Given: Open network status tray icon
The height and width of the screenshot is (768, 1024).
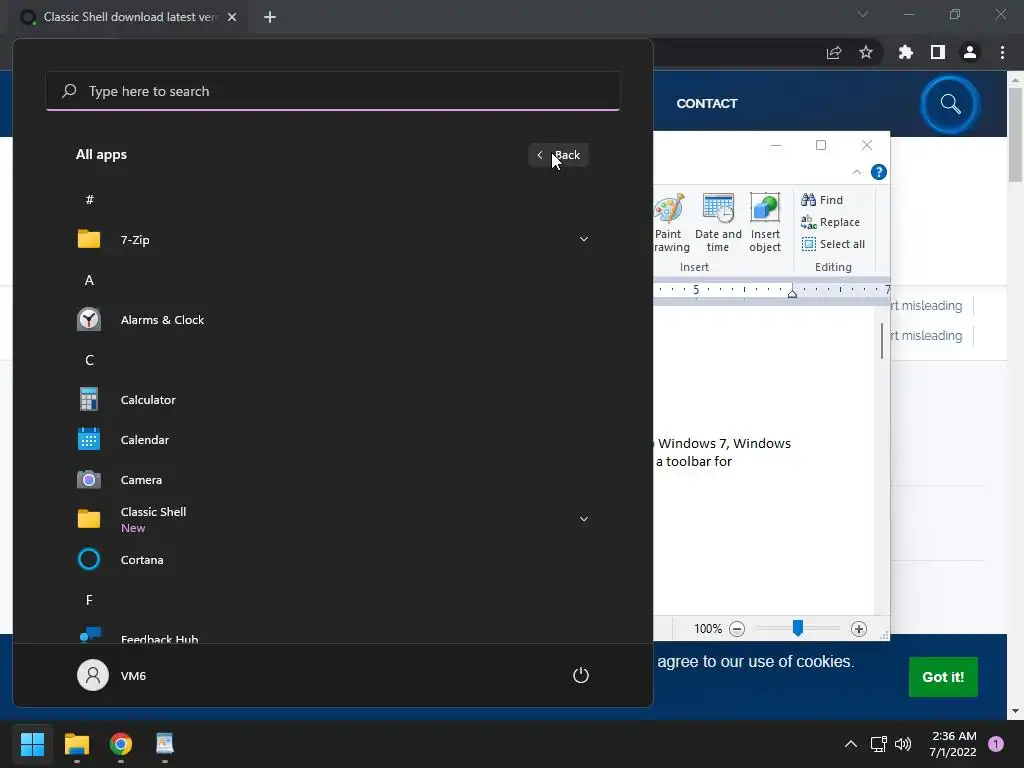Looking at the screenshot, I should pyautogui.click(x=878, y=744).
